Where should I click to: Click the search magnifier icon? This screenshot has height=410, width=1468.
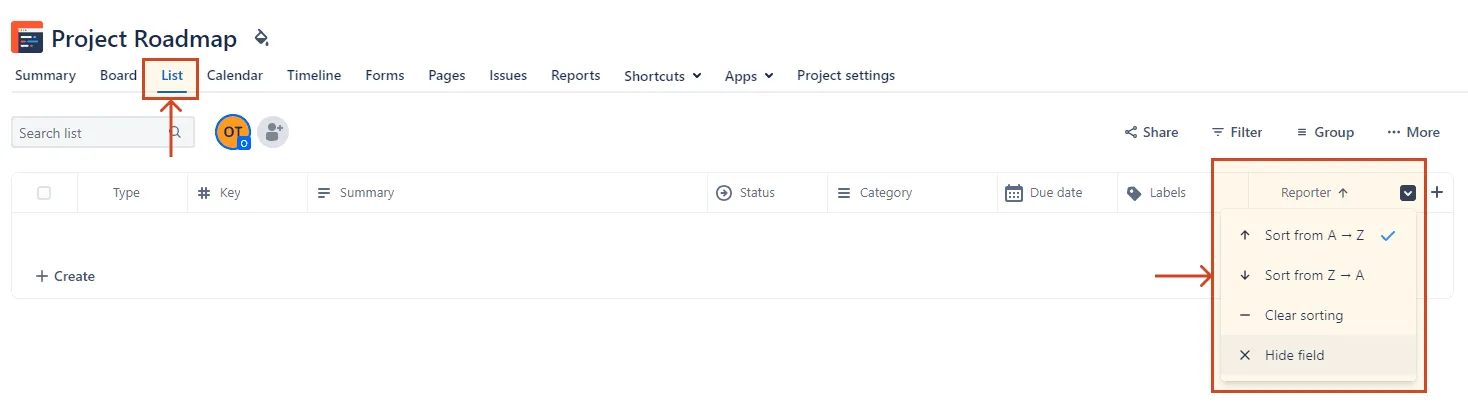pyautogui.click(x=175, y=132)
